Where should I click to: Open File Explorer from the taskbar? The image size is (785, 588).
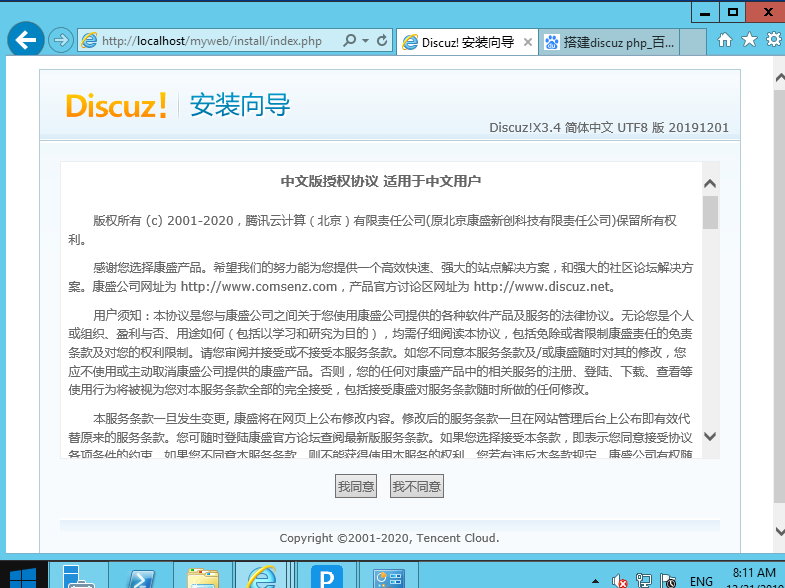click(203, 576)
